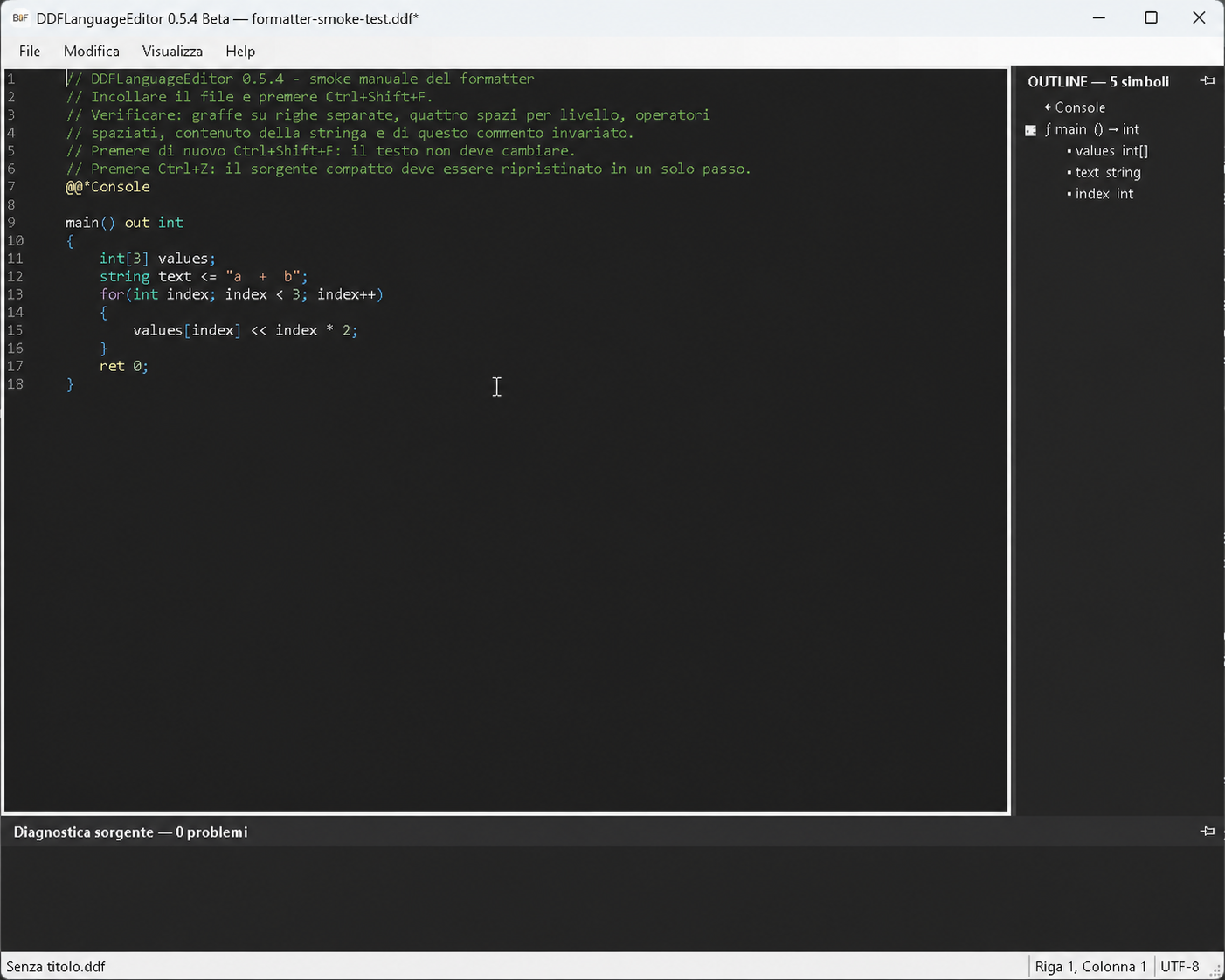Click line number 18 in gutter
The width and height of the screenshot is (1225, 980).
tap(15, 384)
